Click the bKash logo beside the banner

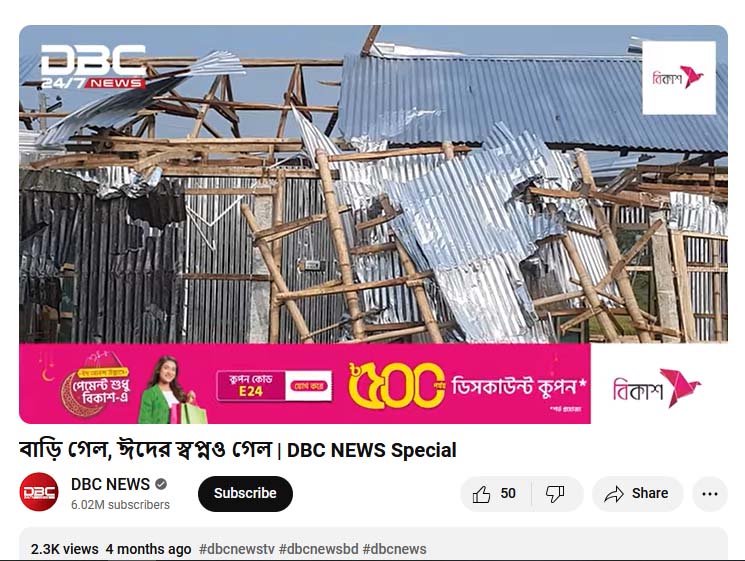click(657, 388)
